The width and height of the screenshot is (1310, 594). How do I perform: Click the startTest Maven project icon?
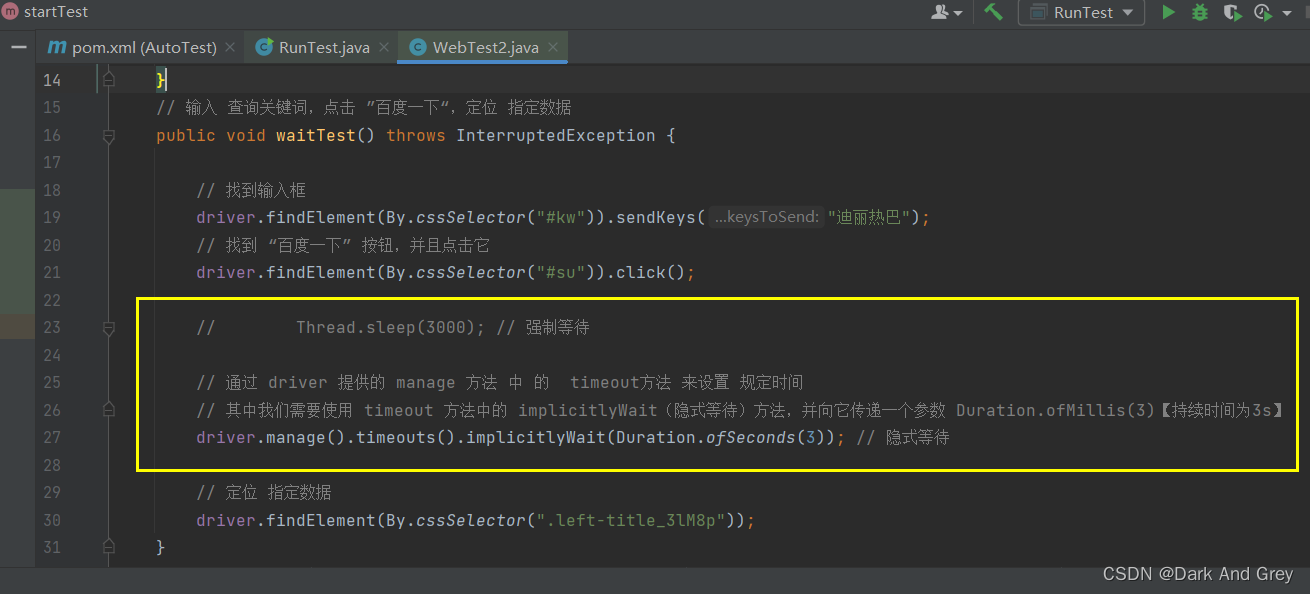(x=10, y=12)
